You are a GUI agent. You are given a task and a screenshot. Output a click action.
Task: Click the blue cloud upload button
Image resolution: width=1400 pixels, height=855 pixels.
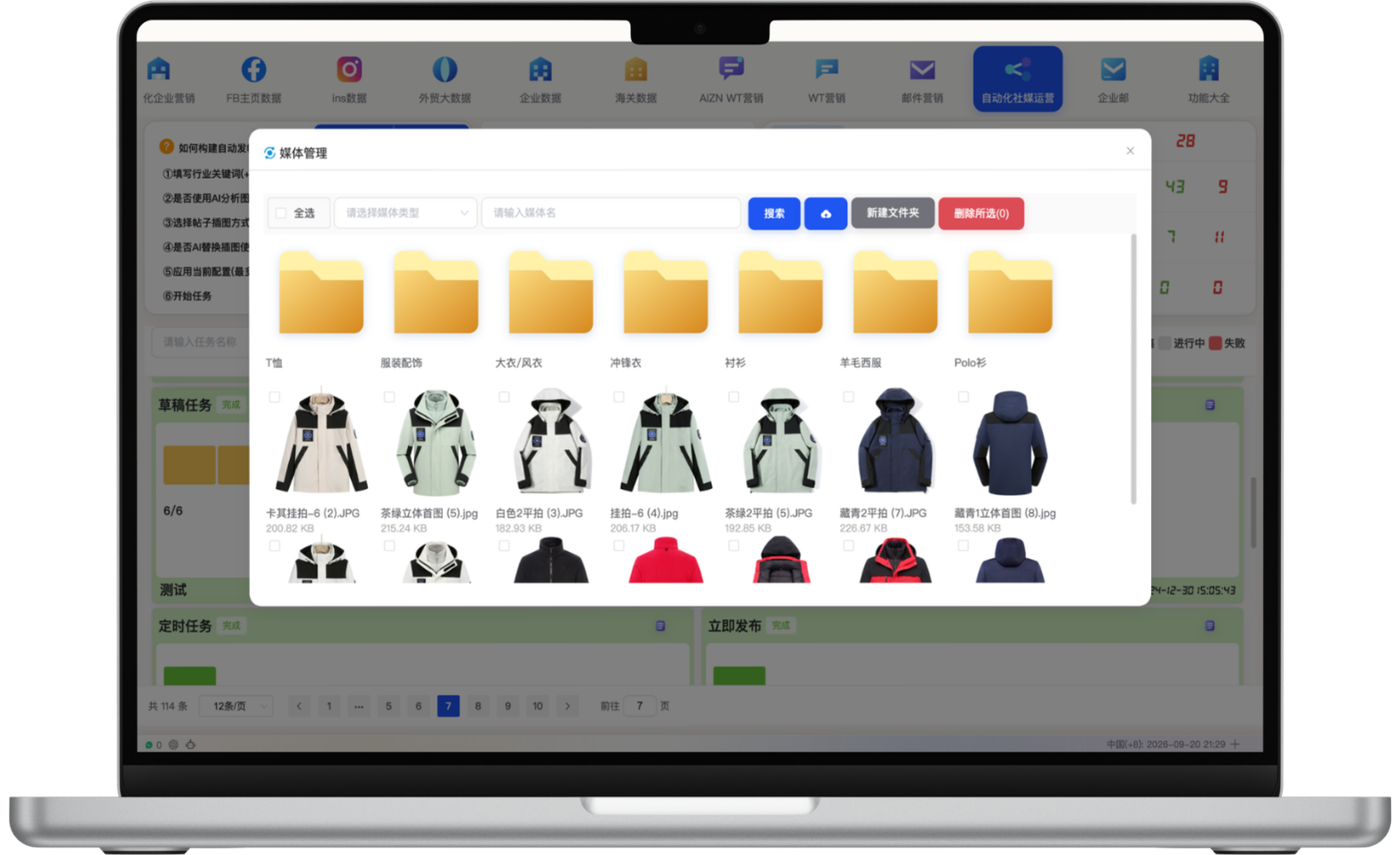point(826,213)
